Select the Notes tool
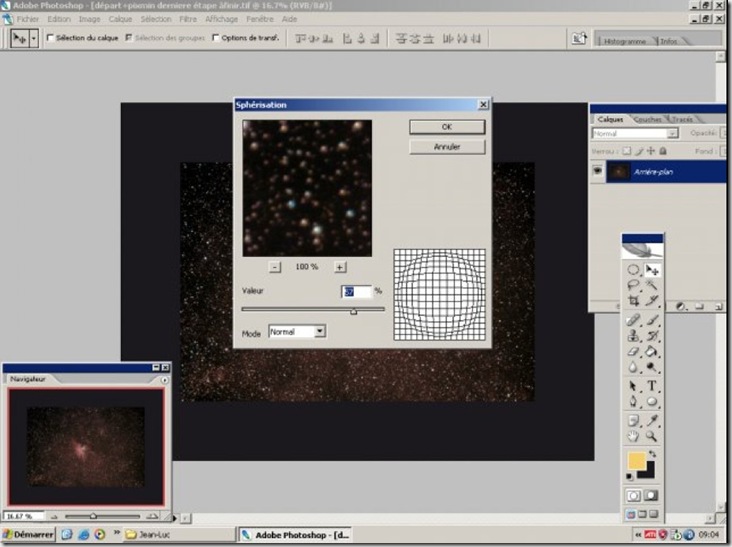The width and height of the screenshot is (732, 547). [633, 421]
